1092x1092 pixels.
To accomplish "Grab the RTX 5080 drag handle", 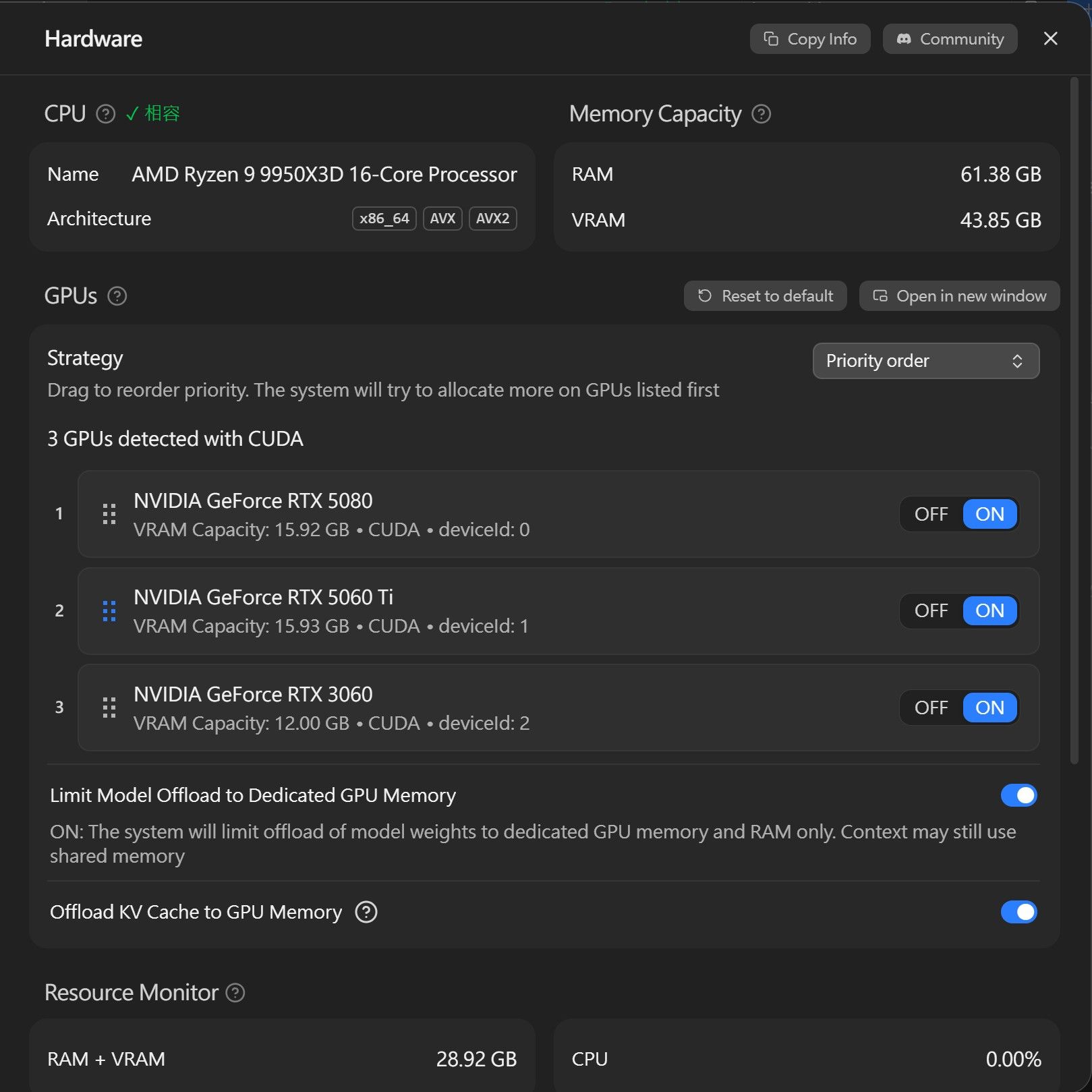I will (x=109, y=514).
